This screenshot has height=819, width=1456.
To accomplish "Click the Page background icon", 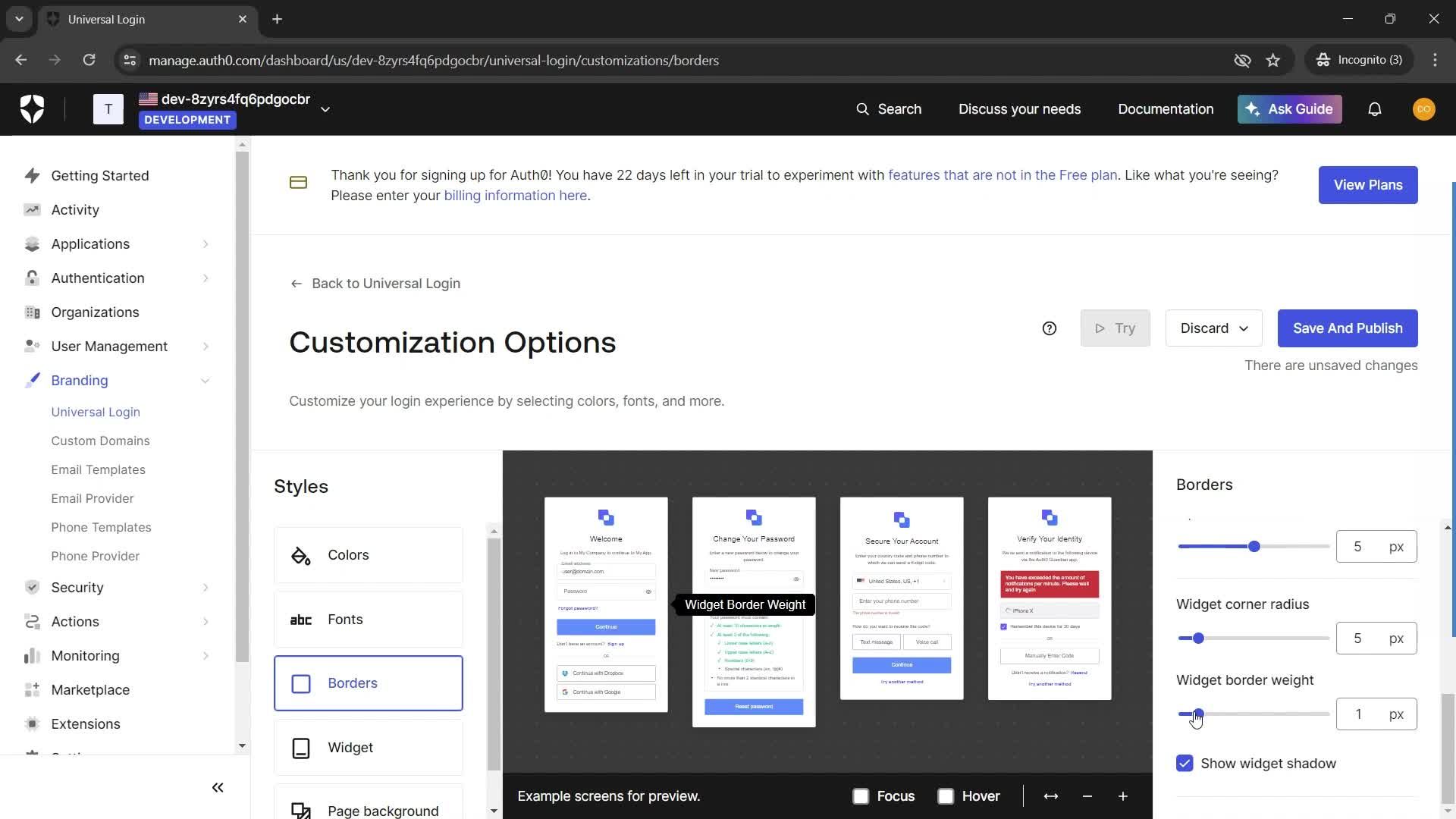I will (x=300, y=811).
